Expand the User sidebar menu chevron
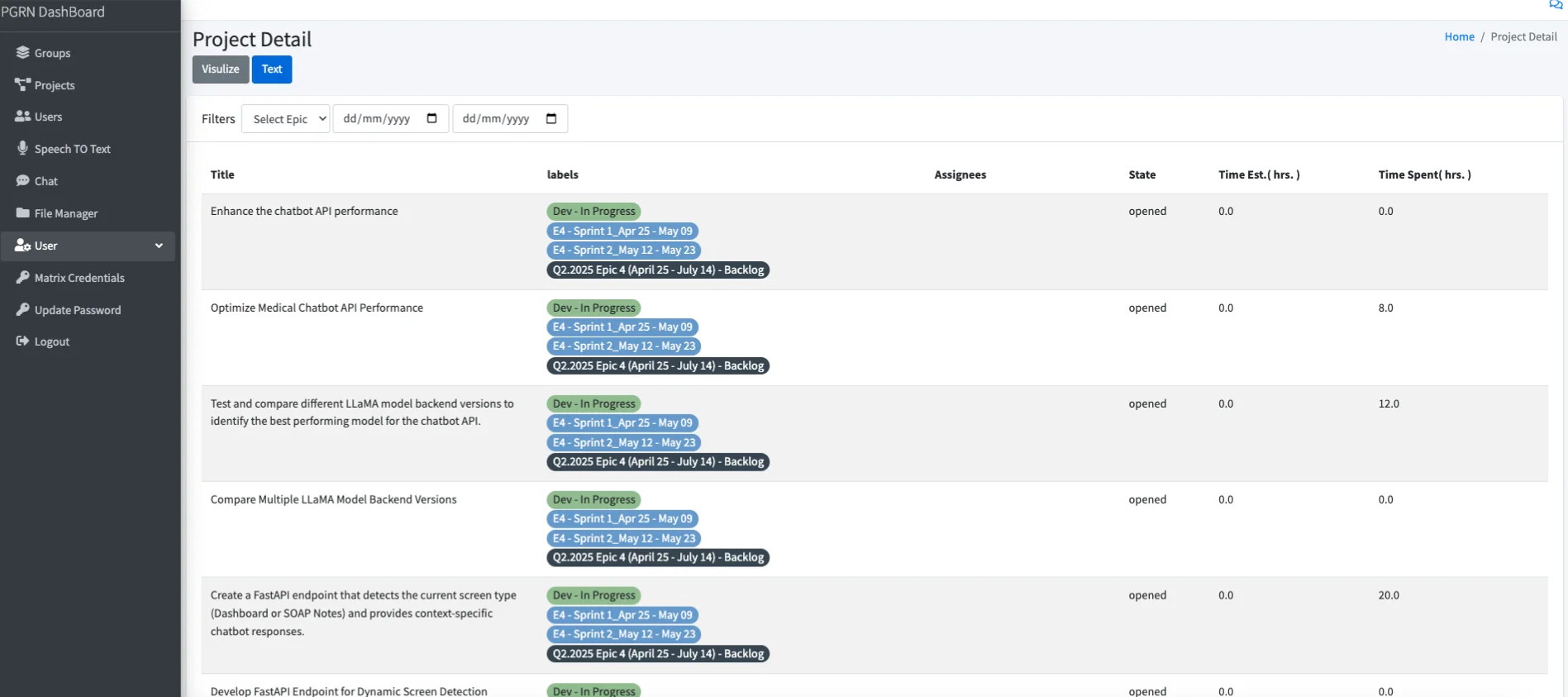The width and height of the screenshot is (1568, 697). (x=159, y=246)
